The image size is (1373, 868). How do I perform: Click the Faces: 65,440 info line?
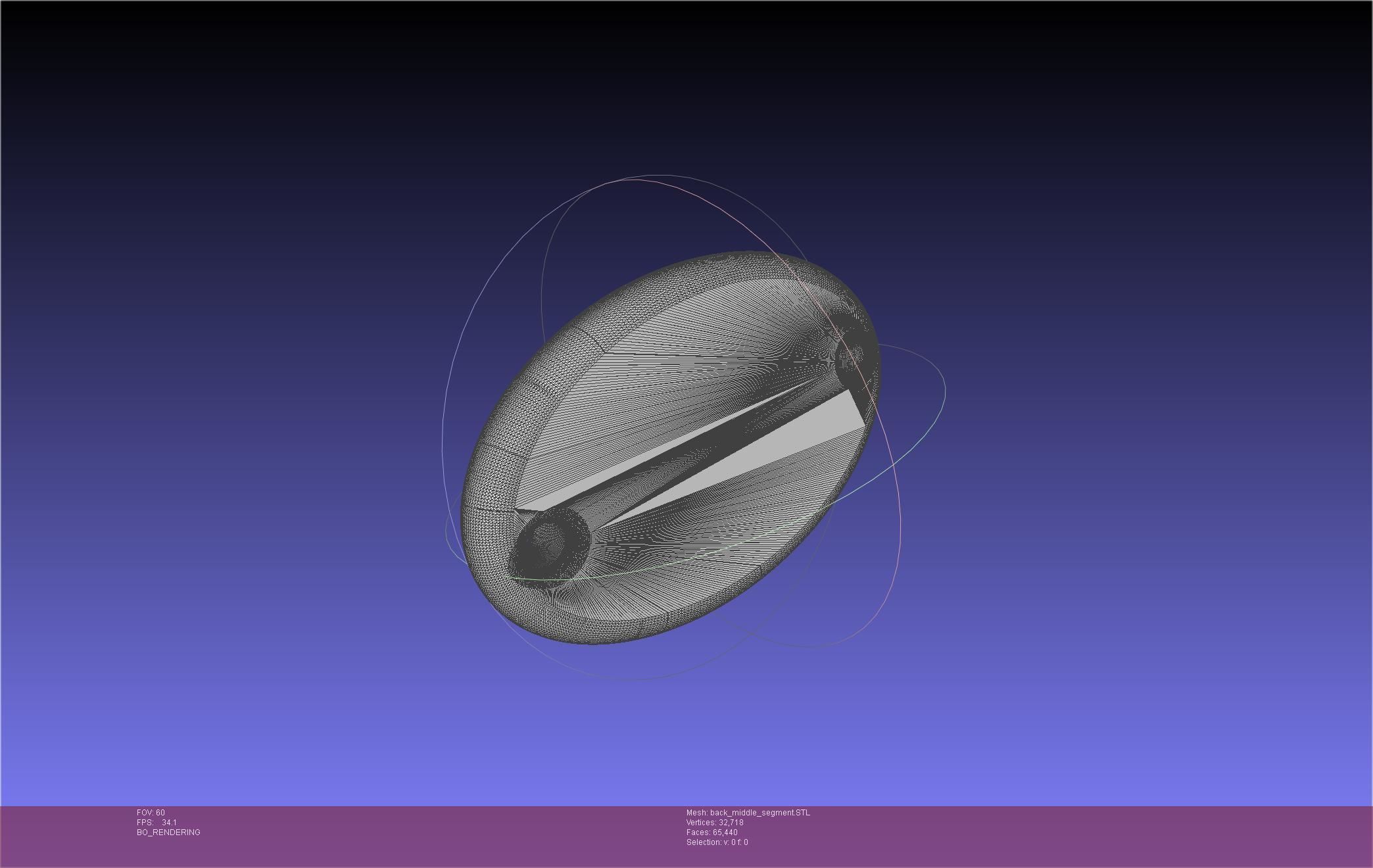[711, 832]
